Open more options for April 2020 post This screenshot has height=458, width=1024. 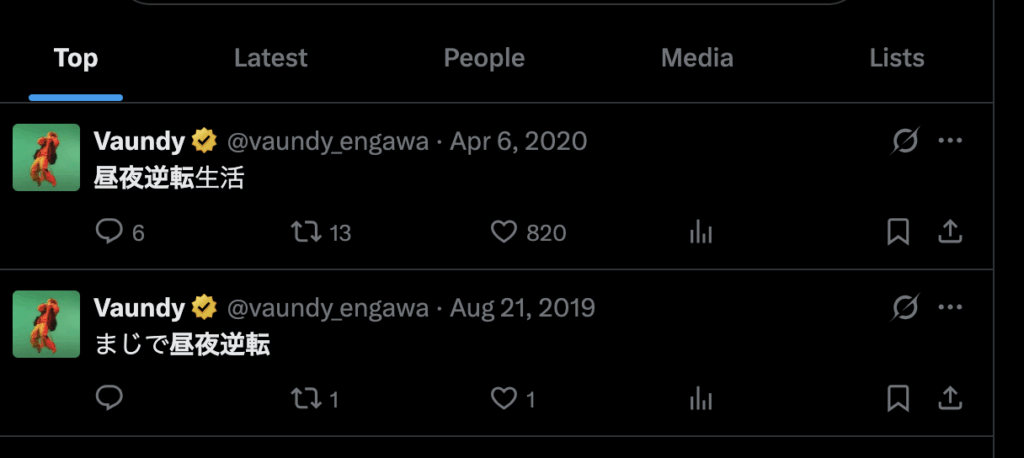point(950,142)
